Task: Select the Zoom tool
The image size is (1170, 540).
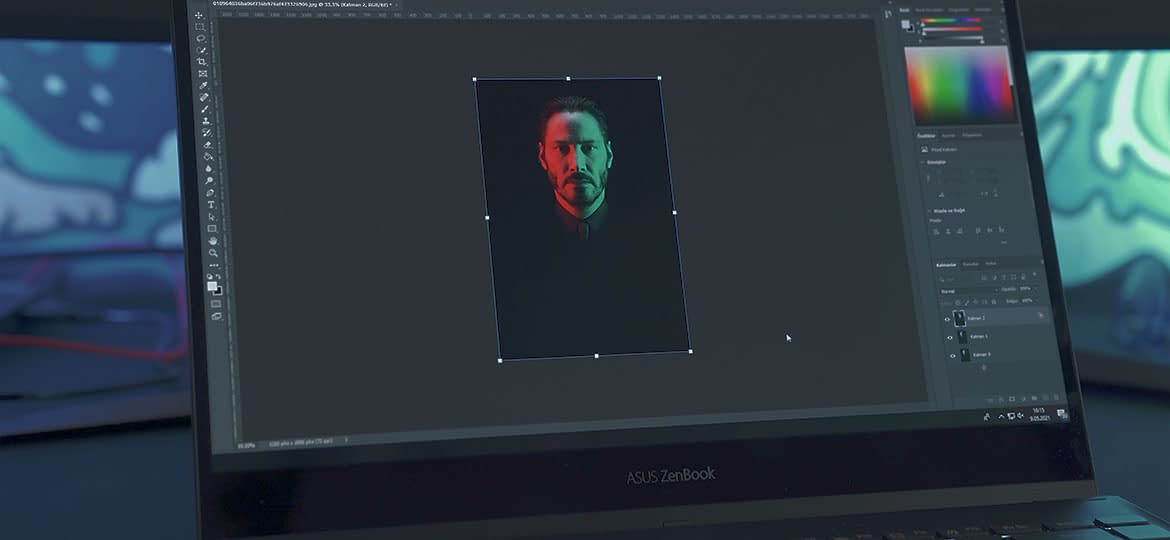Action: pyautogui.click(x=214, y=253)
